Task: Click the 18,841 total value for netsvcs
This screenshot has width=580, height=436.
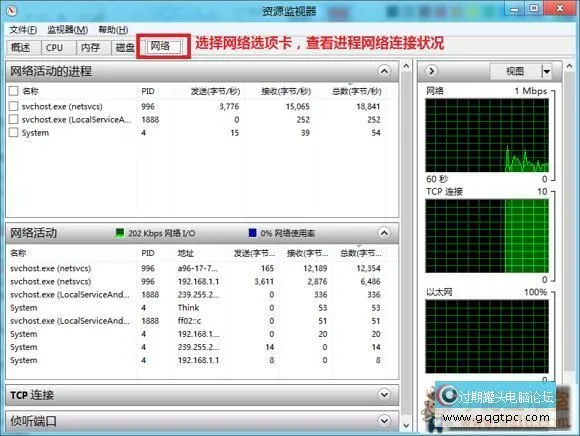Action: [x=368, y=107]
